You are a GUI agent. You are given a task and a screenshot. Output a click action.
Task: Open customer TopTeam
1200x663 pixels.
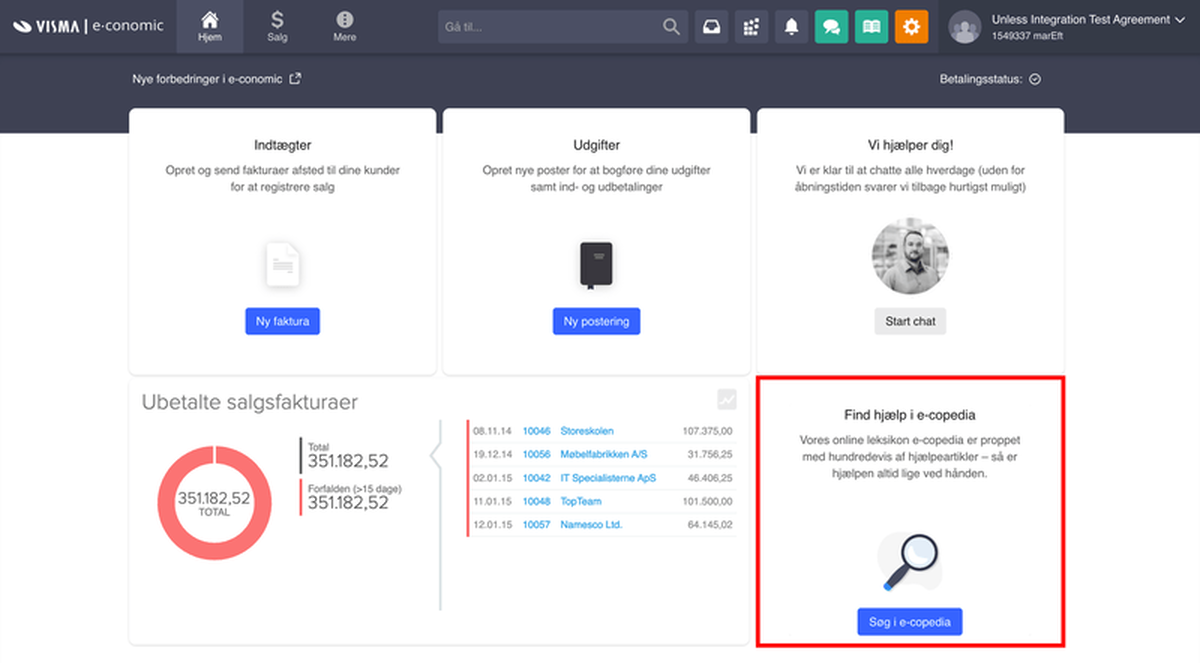point(581,501)
